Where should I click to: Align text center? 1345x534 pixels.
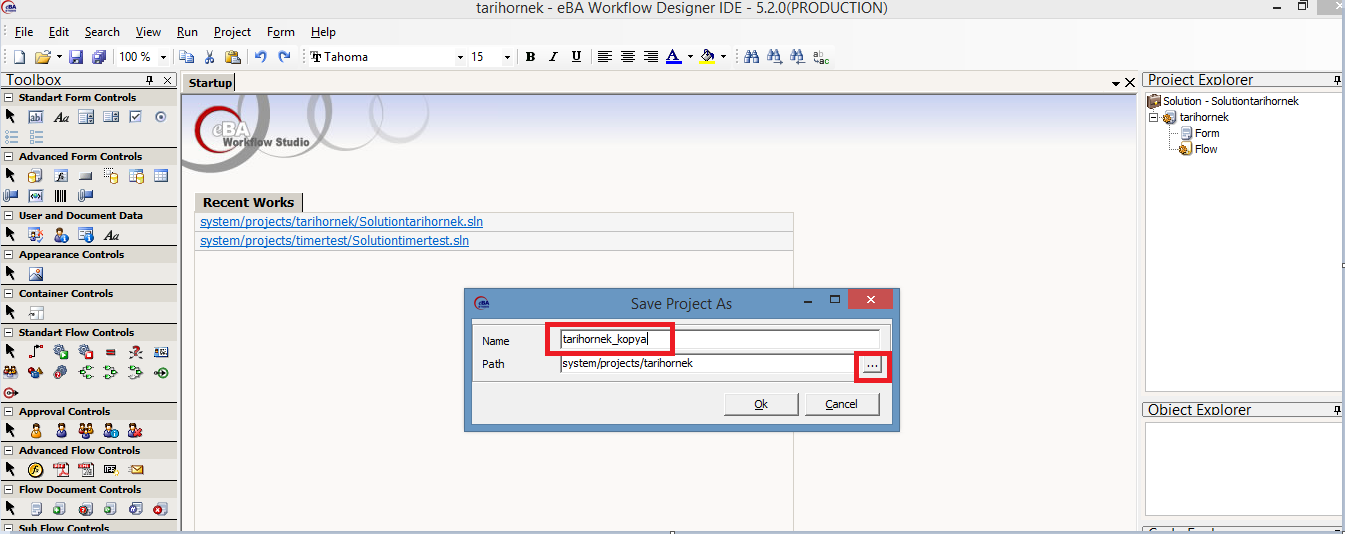(x=628, y=57)
